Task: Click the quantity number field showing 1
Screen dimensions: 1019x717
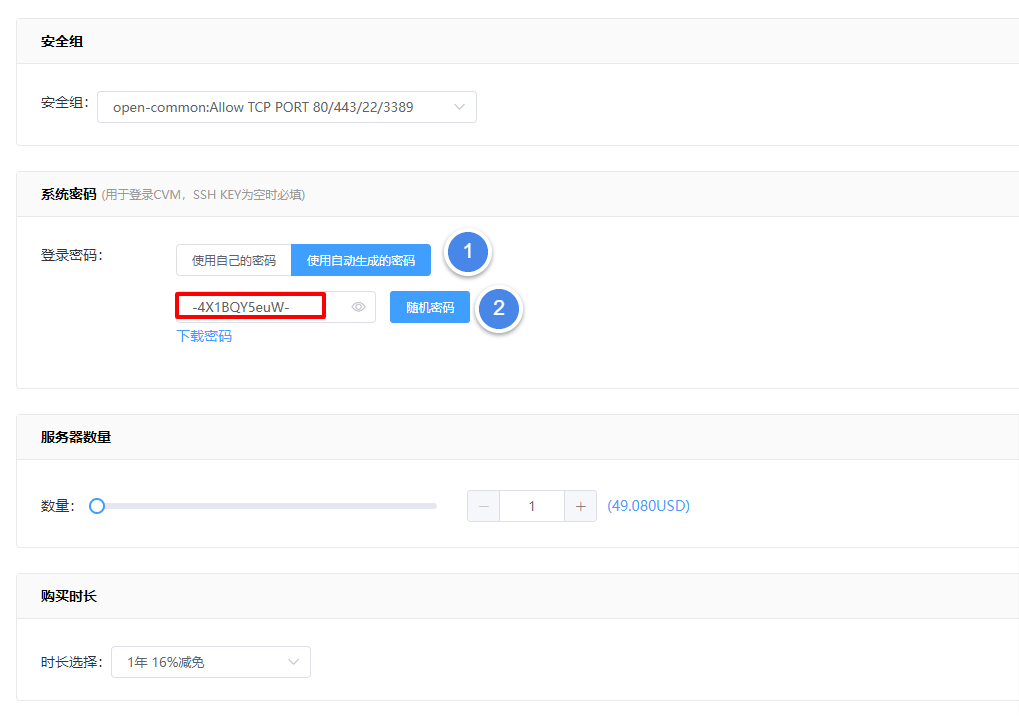Action: pos(532,506)
